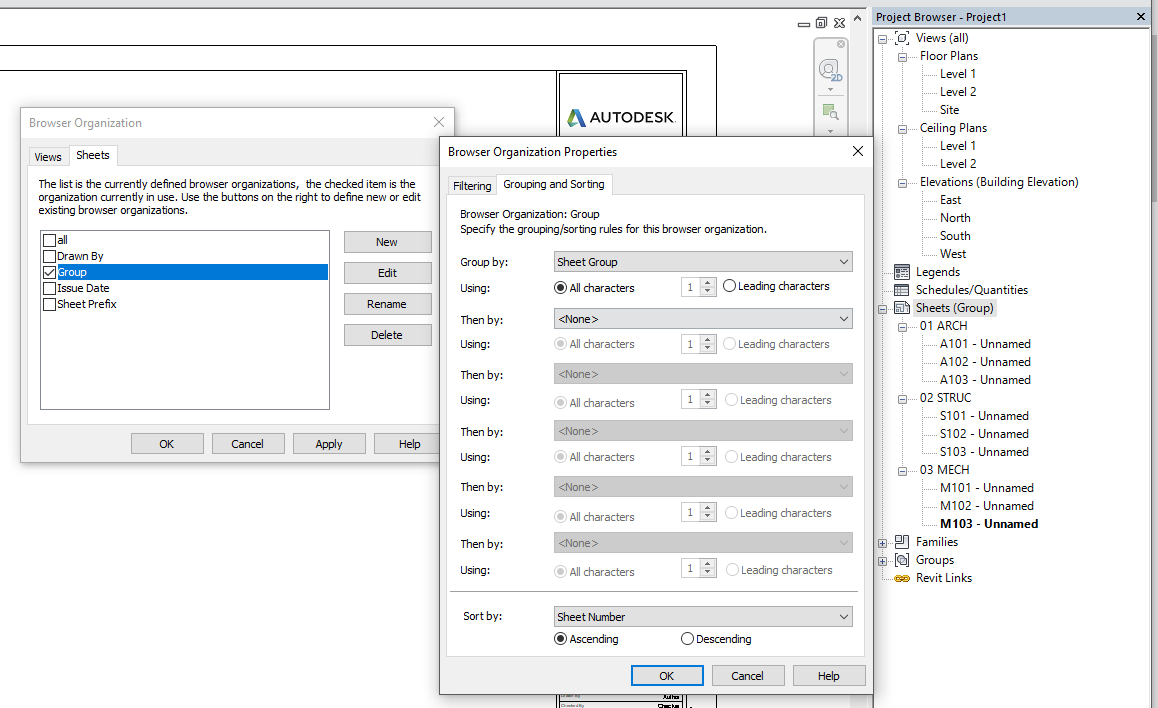The width and height of the screenshot is (1158, 708).
Task: Click OK in Browser Organization dialog
Action: coord(167,444)
